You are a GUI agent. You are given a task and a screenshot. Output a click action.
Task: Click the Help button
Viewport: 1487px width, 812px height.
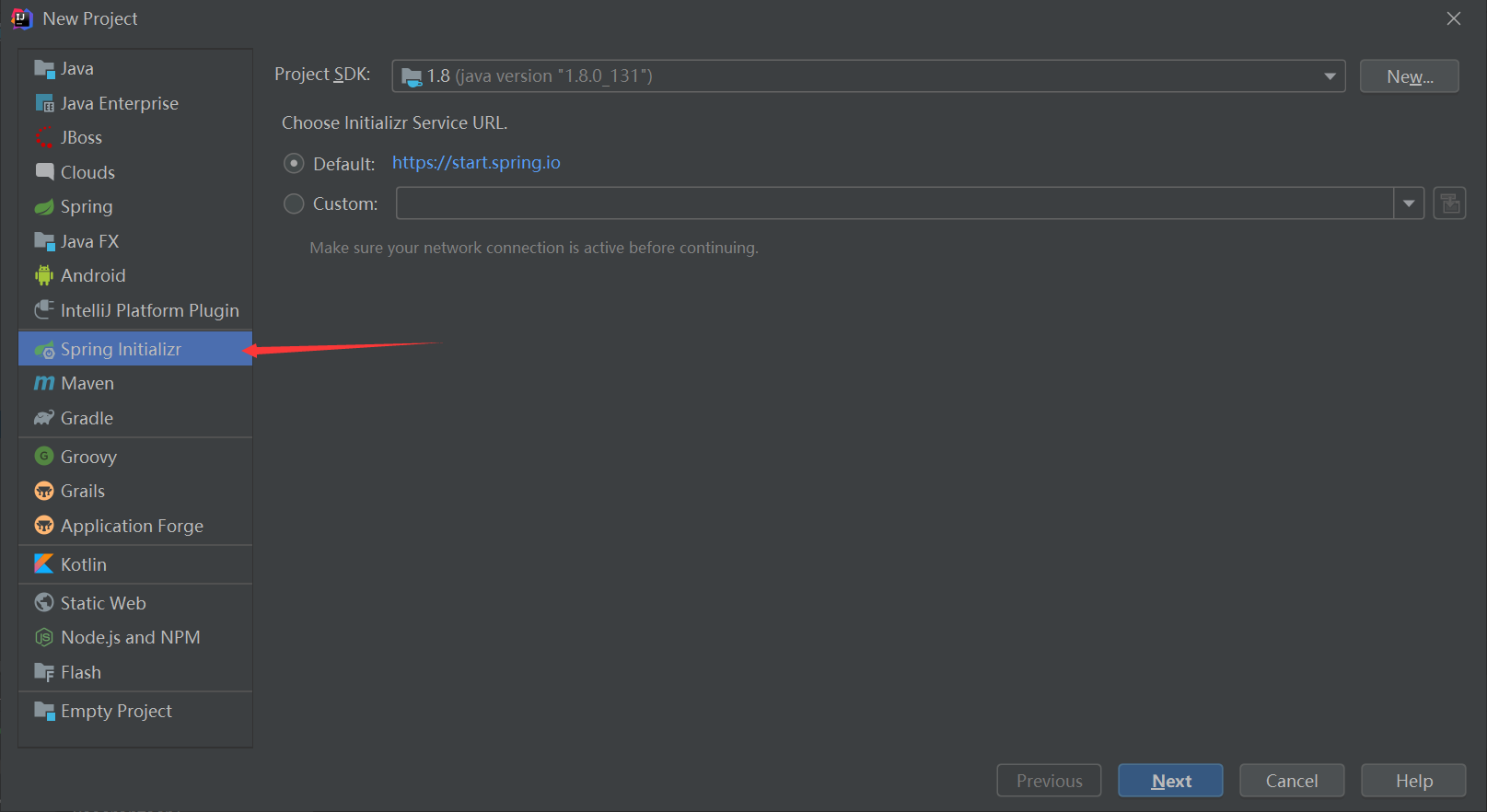[1413, 781]
